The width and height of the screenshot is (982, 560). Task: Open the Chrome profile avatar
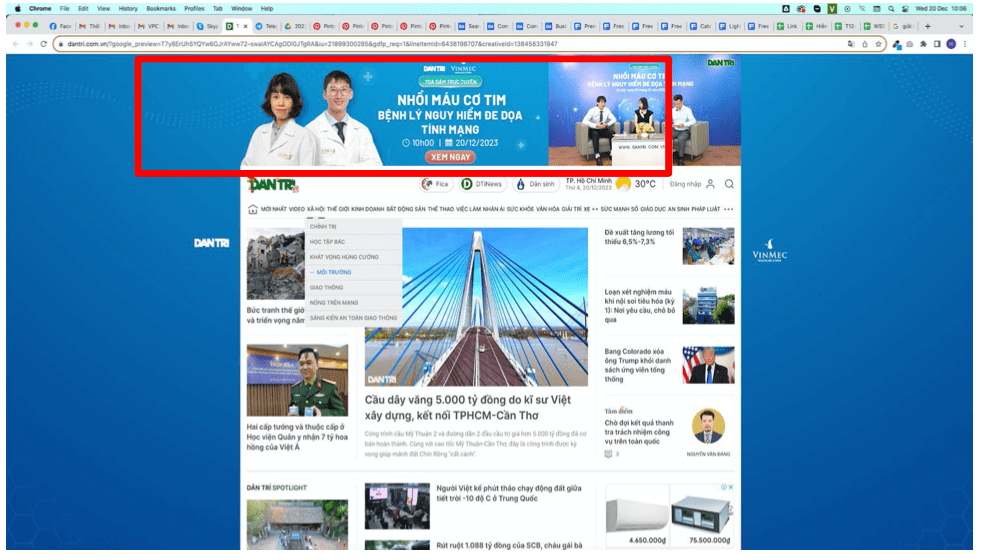click(x=951, y=44)
